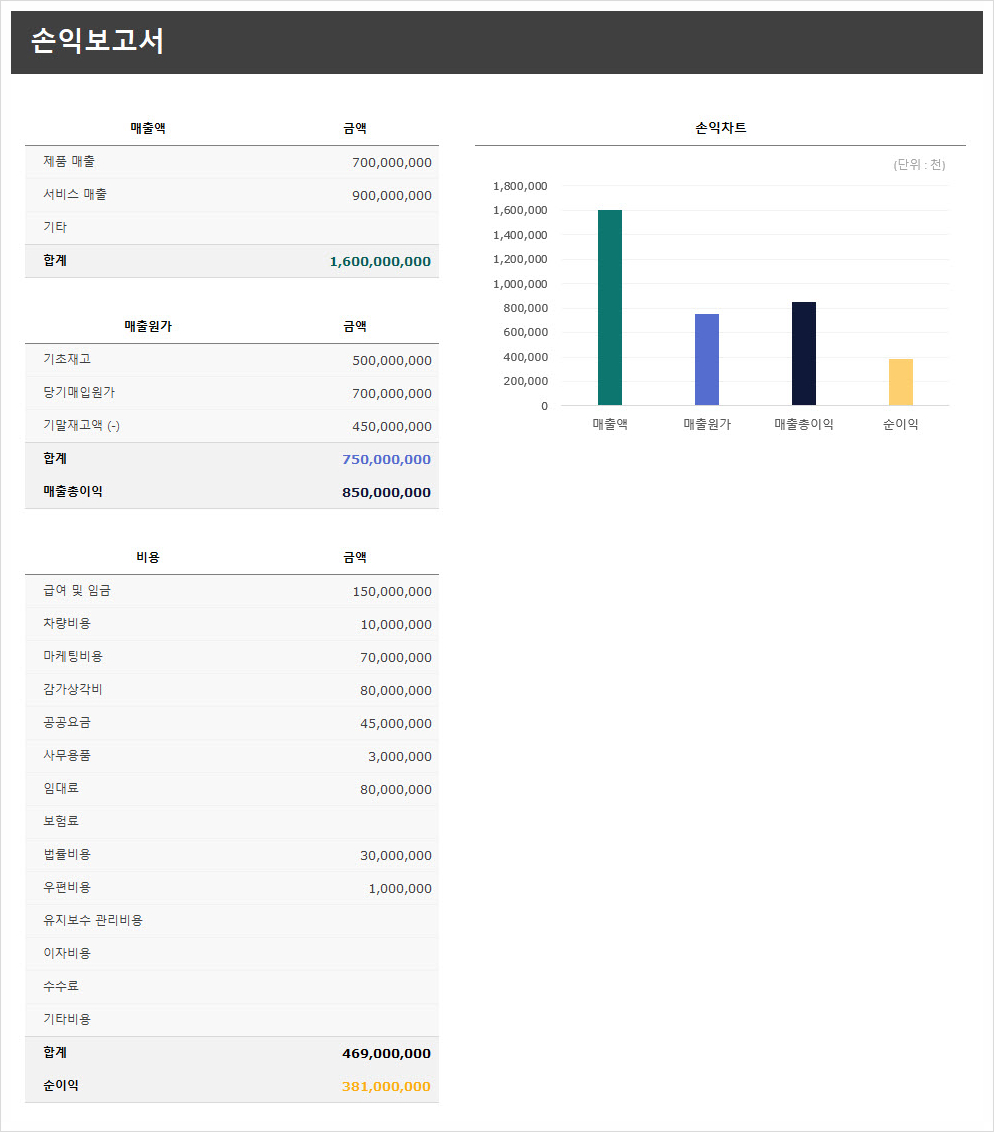Screen dimensions: 994x1132
Task: Click the 45,000,000 utilities value
Action: [x=396, y=723]
